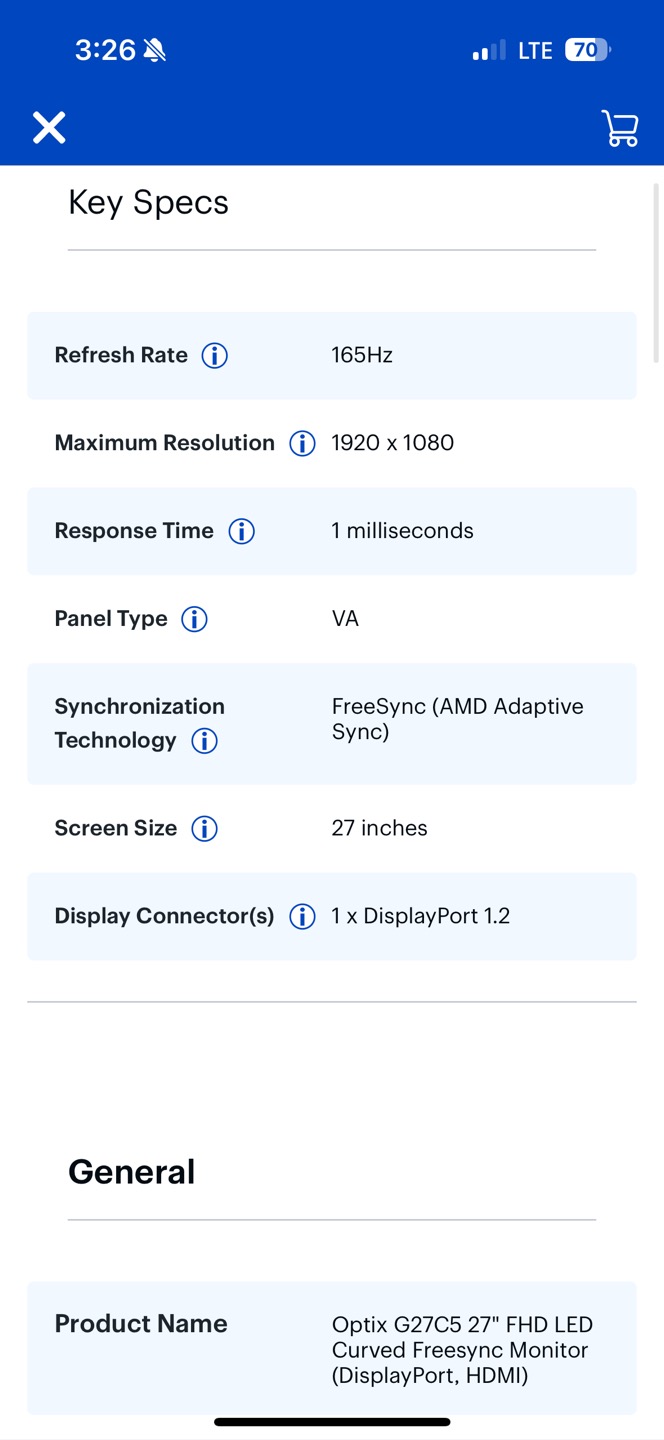
Task: Tap the FreeSync (AMD Adaptive Sync) value
Action: (458, 719)
